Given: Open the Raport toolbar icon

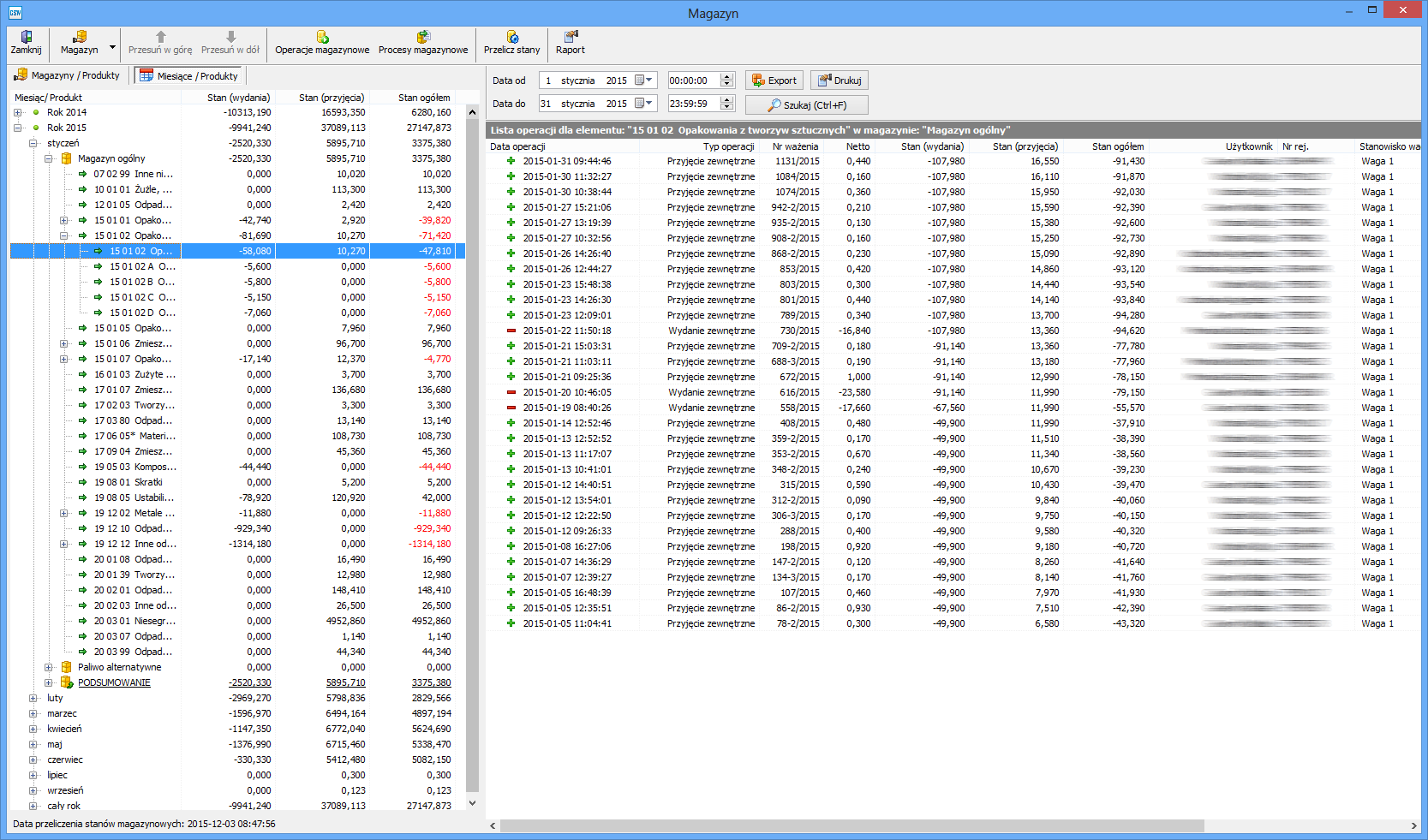Looking at the screenshot, I should [570, 42].
